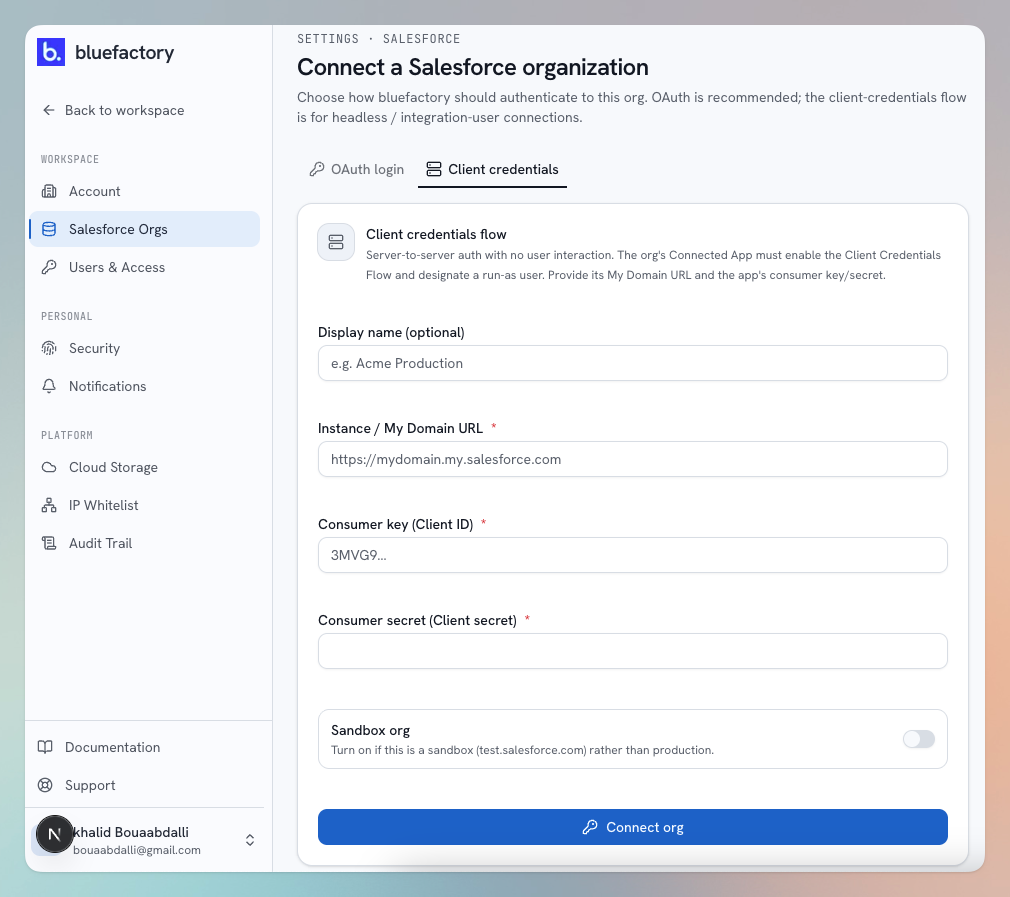This screenshot has height=897, width=1010.
Task: Open Salesforce Orgs in sidebar
Action: [x=145, y=229]
